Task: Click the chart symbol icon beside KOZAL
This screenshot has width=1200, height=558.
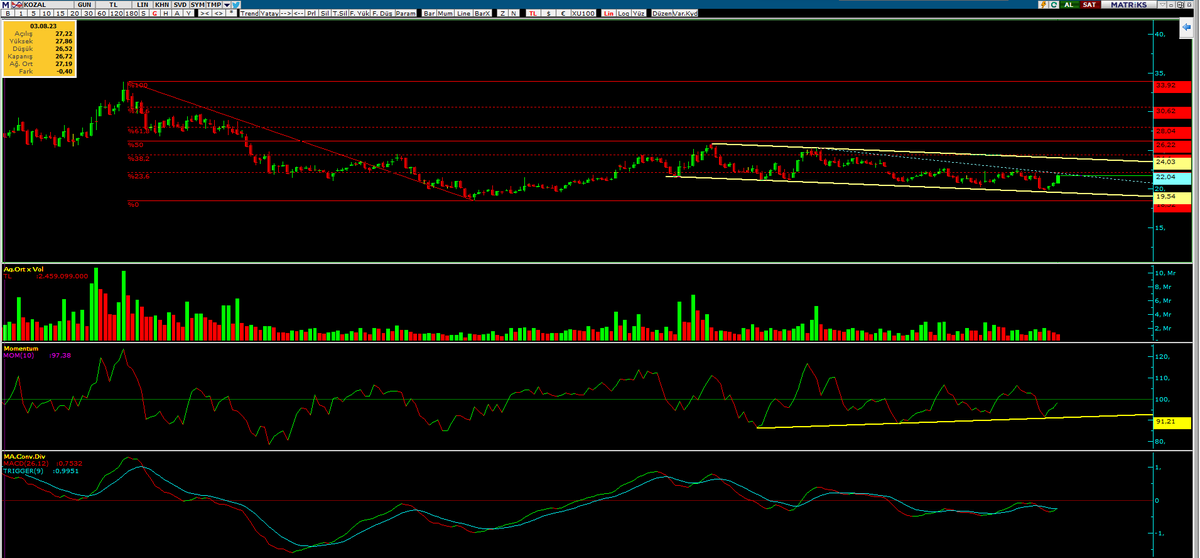Action: 16,5
